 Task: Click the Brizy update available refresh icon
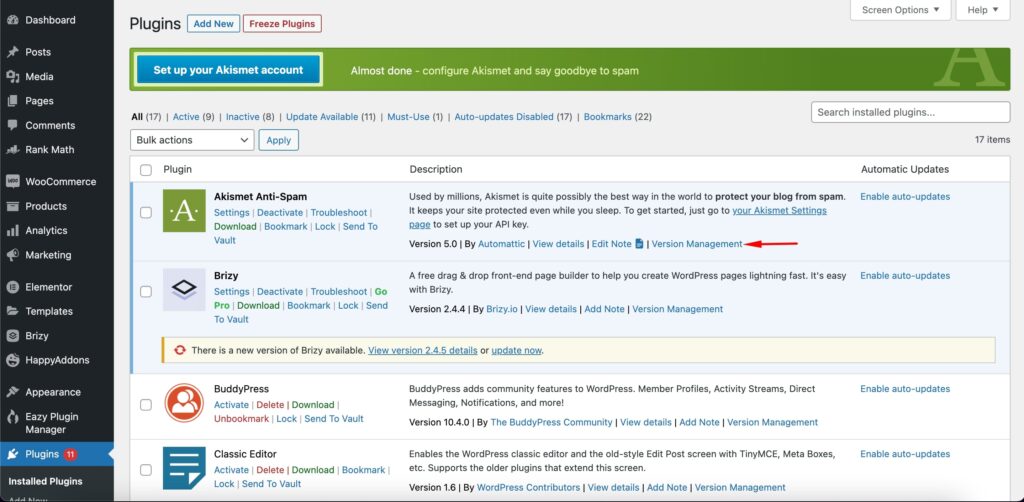pyautogui.click(x=180, y=351)
